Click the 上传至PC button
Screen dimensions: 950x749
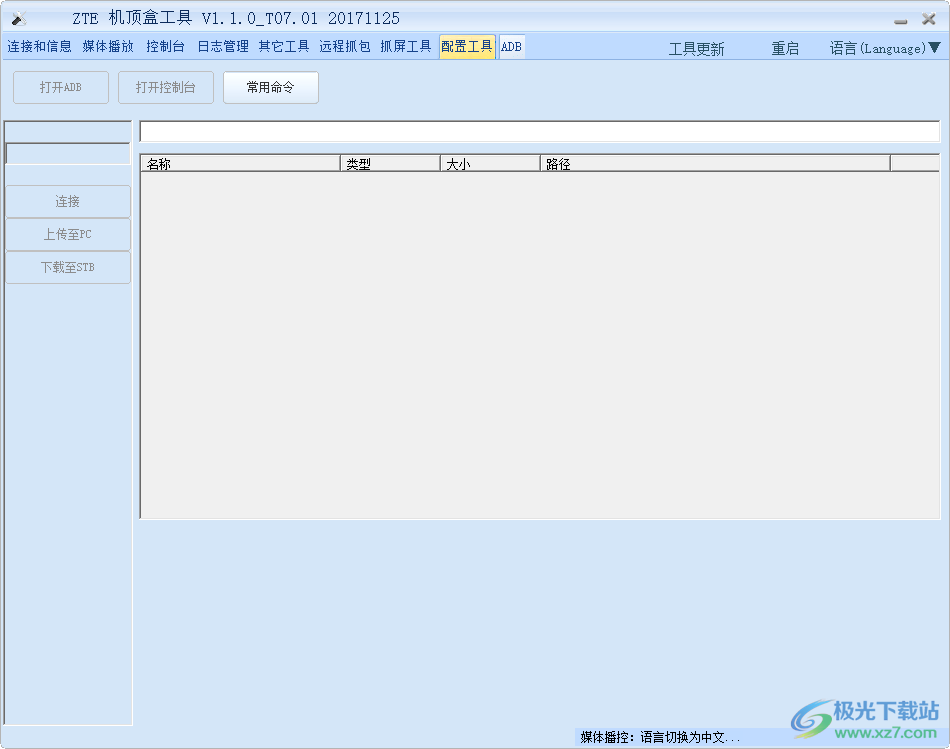[68, 234]
